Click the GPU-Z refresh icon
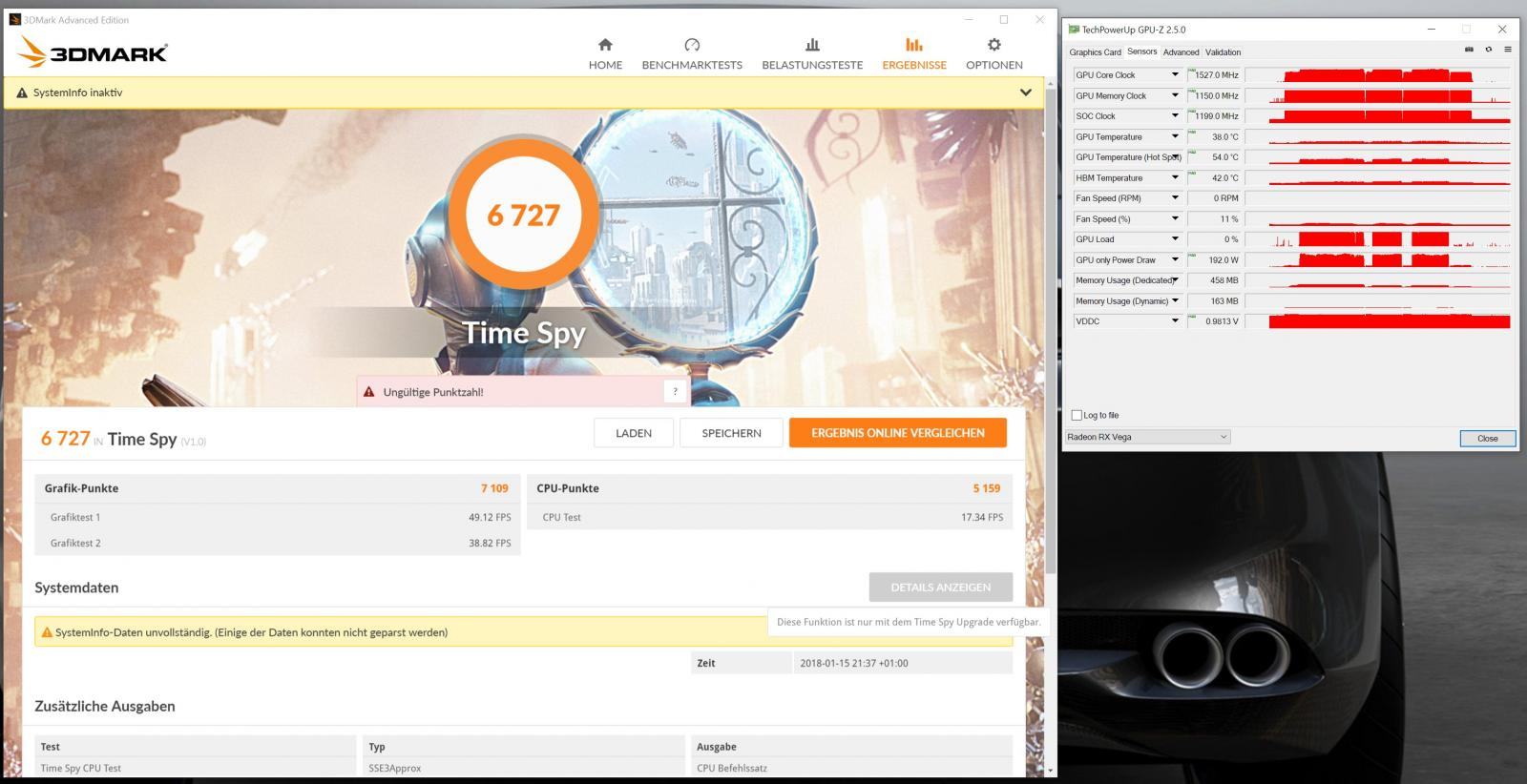Screen dimensions: 1527x784 [x=1488, y=50]
